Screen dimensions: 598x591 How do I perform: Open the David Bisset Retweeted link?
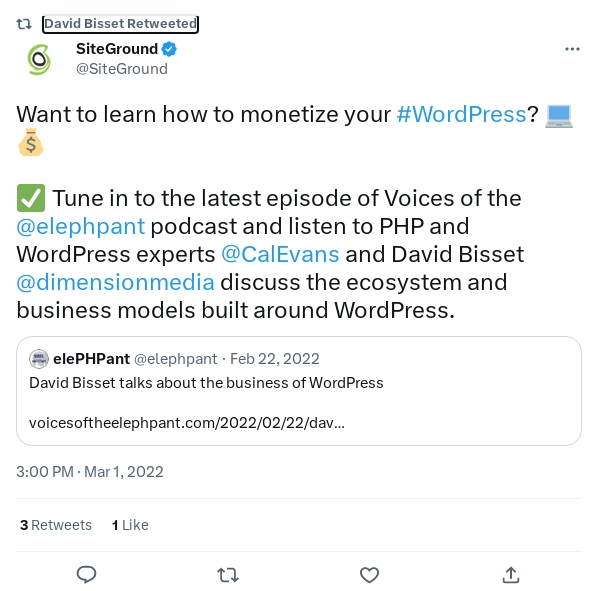120,24
